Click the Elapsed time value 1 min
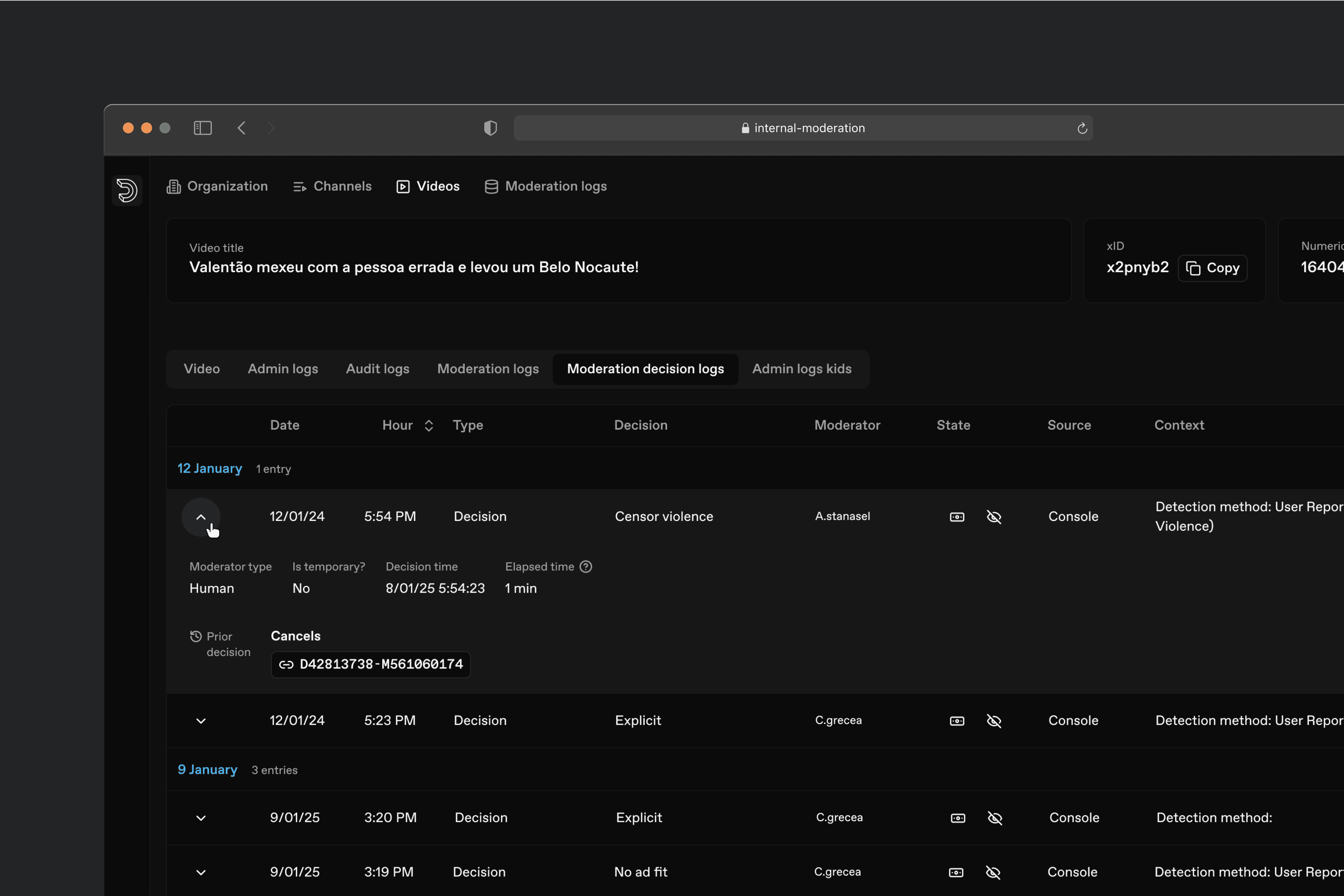Viewport: 1344px width, 896px height. [x=521, y=588]
